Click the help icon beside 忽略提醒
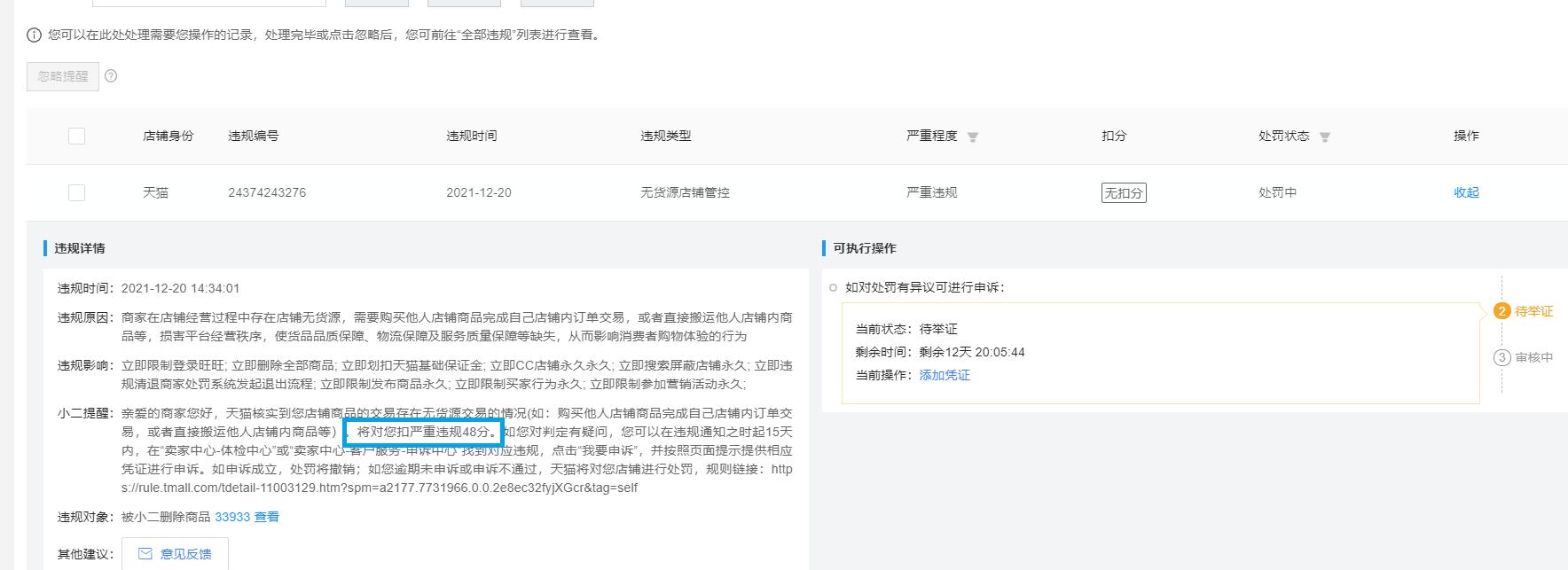 (111, 76)
